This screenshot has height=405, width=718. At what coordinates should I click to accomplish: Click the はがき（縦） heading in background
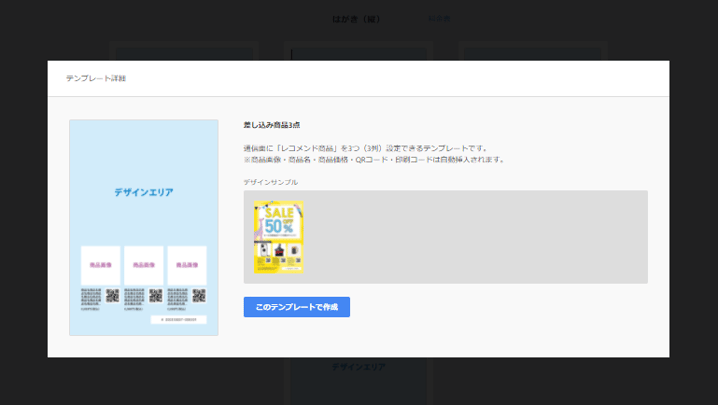pos(356,19)
